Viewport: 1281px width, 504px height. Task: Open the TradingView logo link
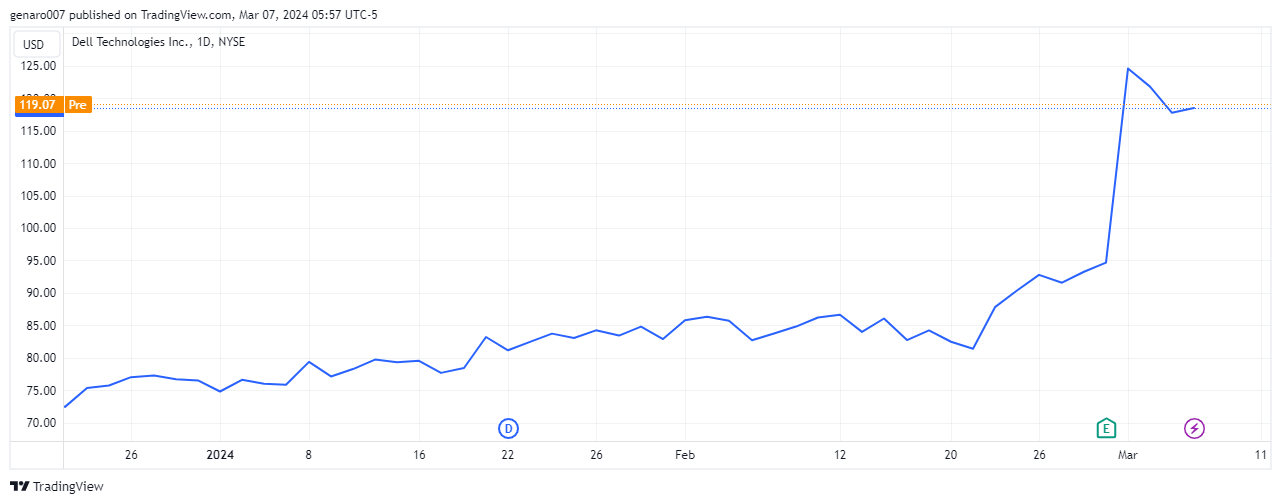(57, 486)
